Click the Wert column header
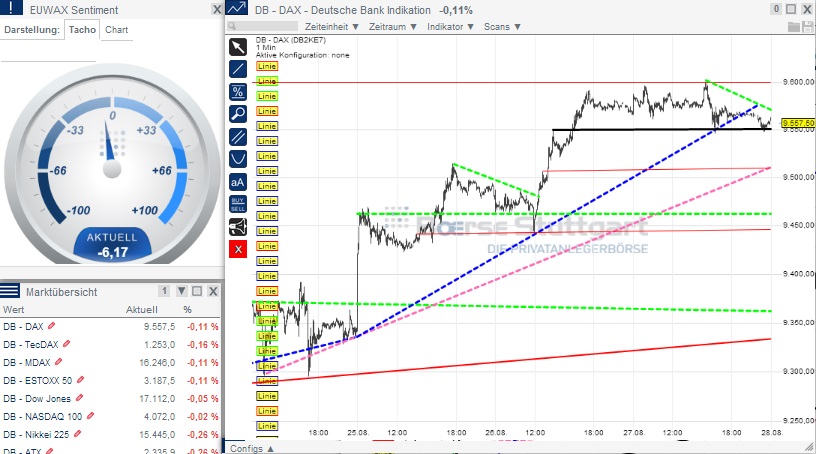Viewport: 816px width, 454px height. [x=14, y=310]
